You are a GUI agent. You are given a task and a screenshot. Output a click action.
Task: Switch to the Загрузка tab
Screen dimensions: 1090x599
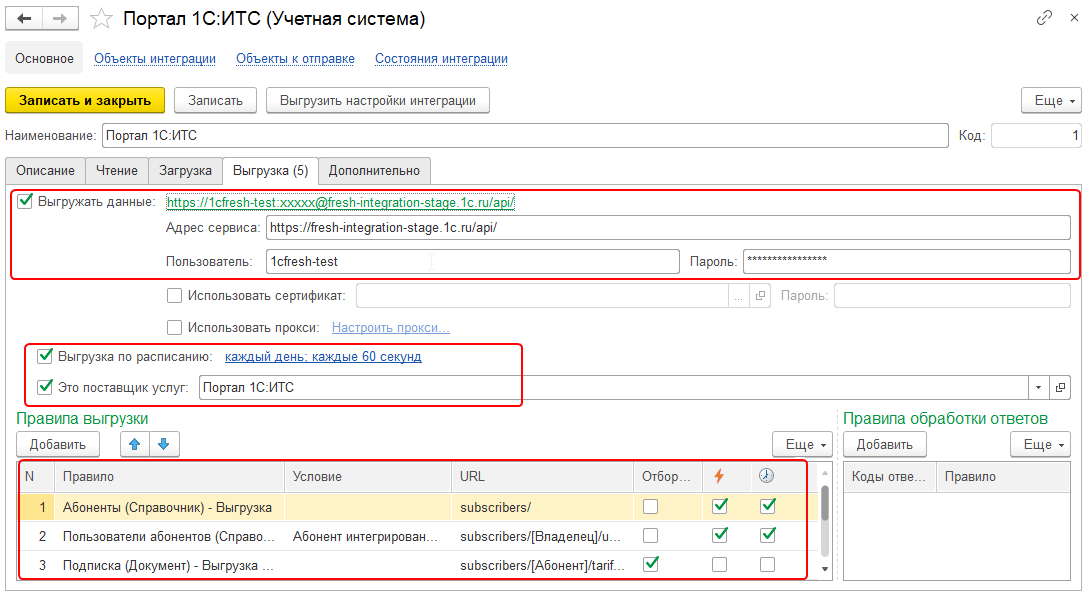(x=185, y=171)
